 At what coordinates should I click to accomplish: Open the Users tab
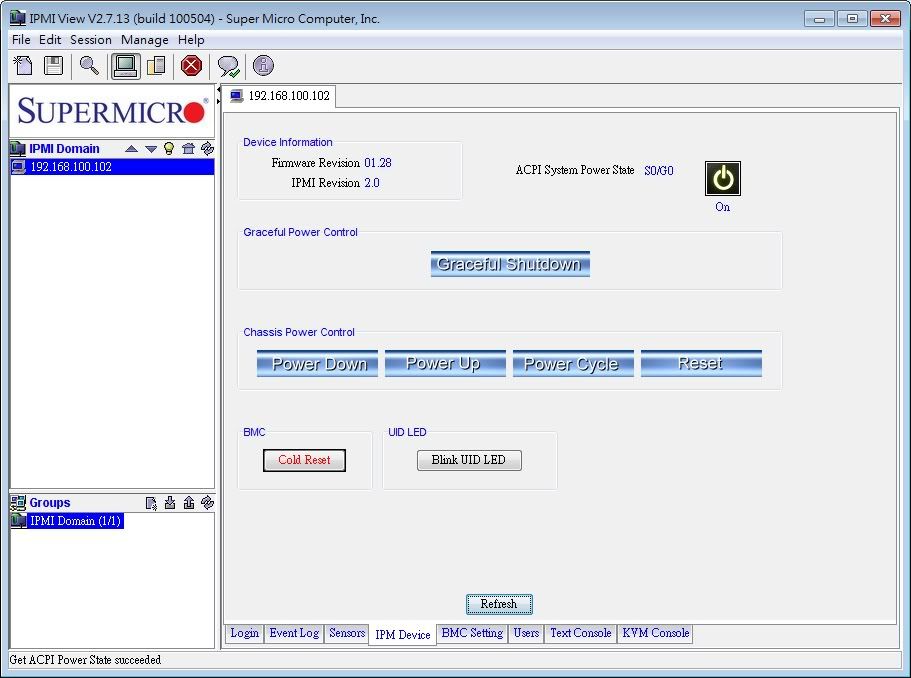(526, 633)
